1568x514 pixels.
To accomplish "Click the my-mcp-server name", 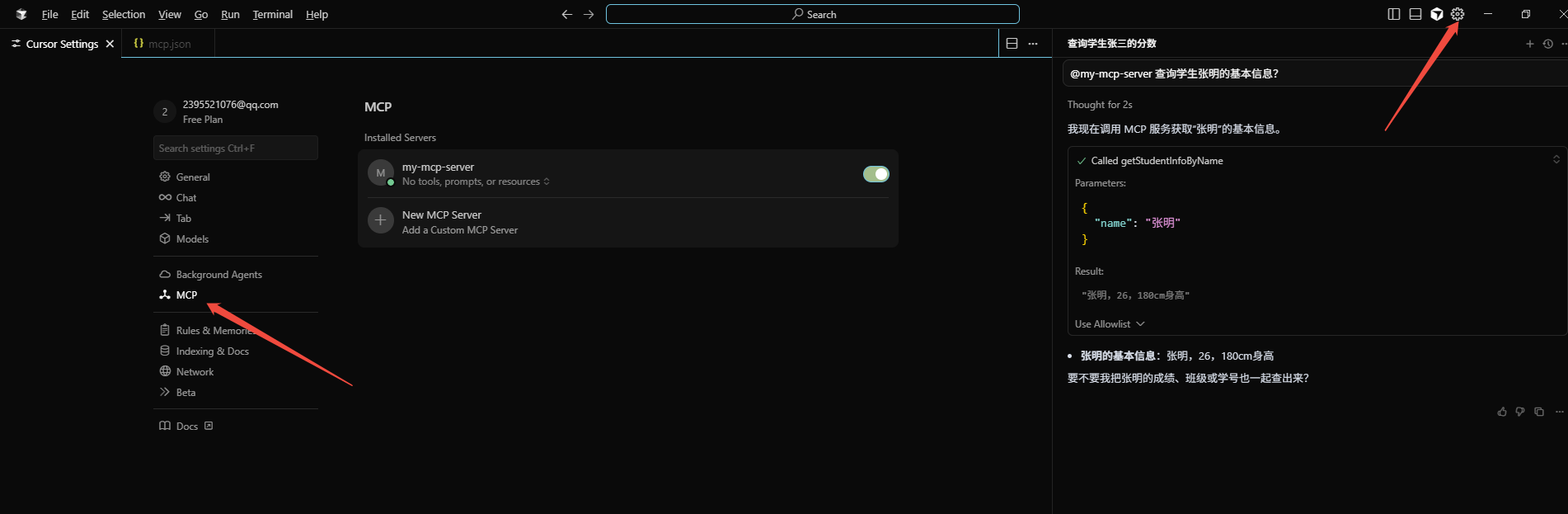I will (438, 167).
